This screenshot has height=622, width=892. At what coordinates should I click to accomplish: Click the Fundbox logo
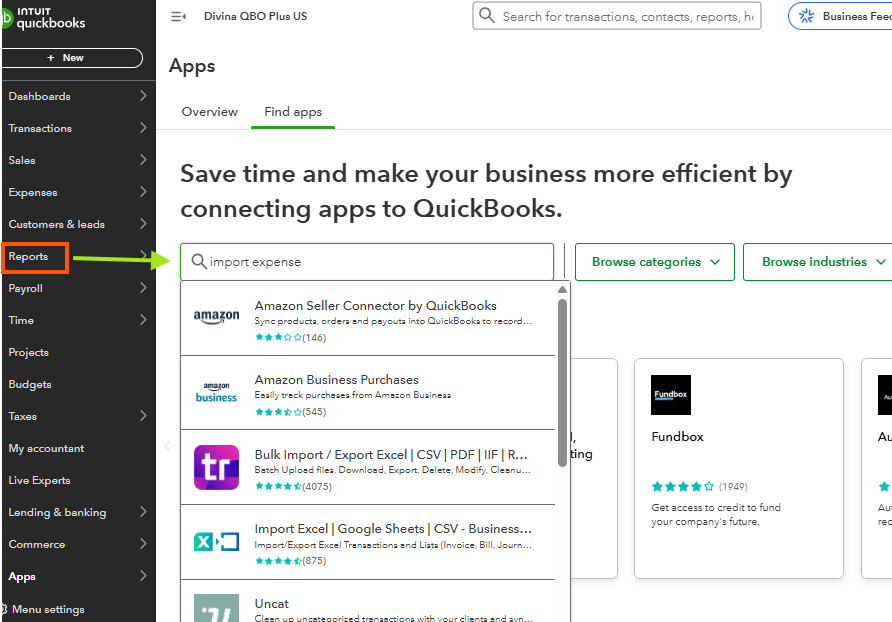click(670, 395)
